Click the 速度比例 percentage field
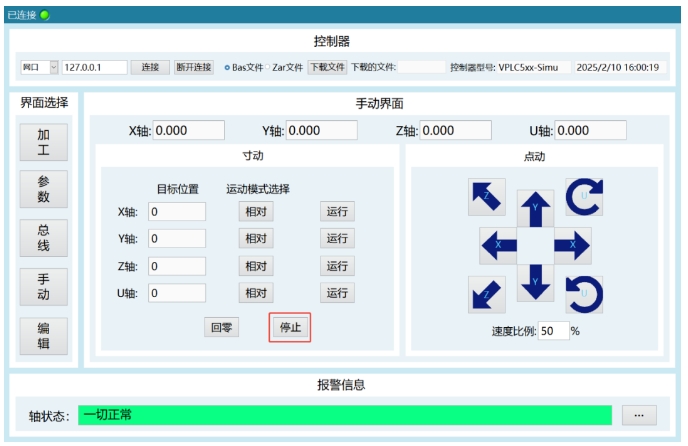The image size is (688, 446). (x=554, y=331)
